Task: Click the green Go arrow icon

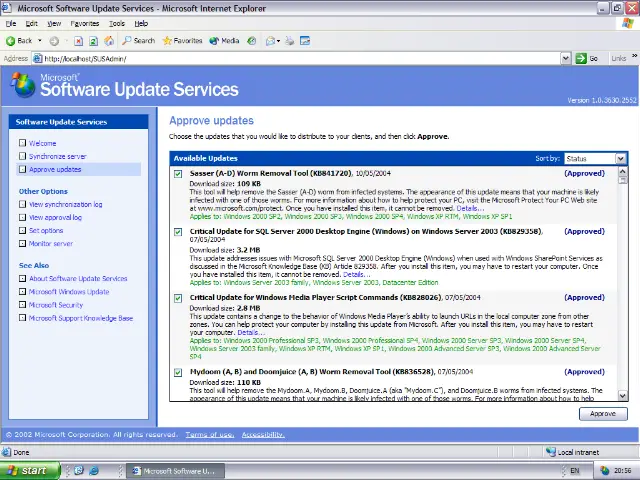Action: (x=581, y=58)
